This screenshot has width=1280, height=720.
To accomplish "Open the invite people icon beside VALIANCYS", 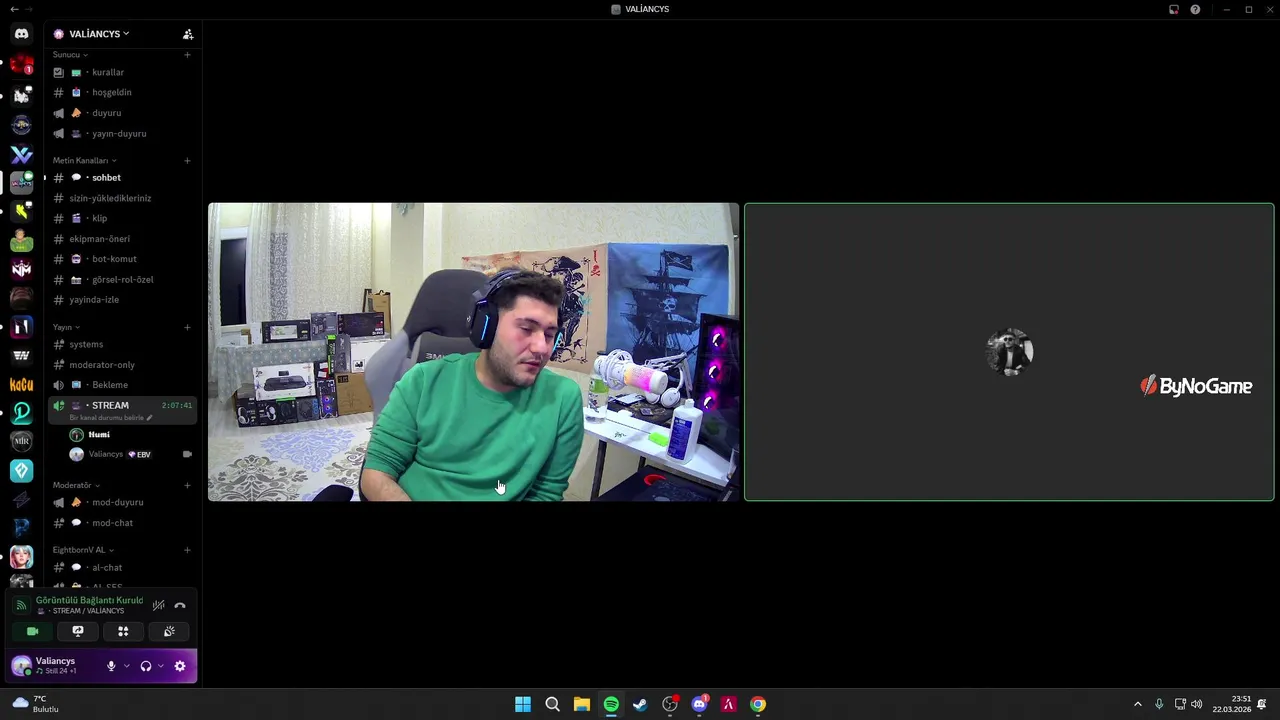I will click(188, 34).
